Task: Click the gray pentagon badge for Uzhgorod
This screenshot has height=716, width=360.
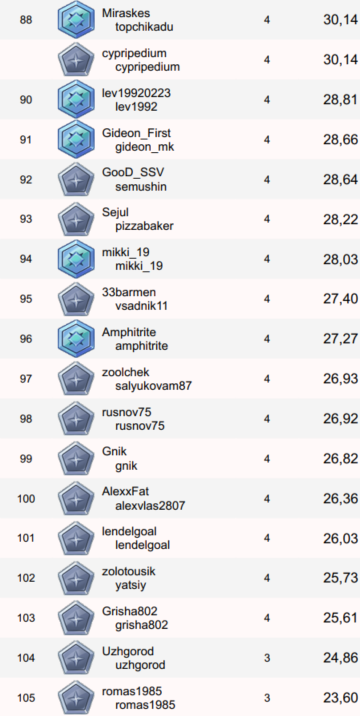Action: point(76,658)
